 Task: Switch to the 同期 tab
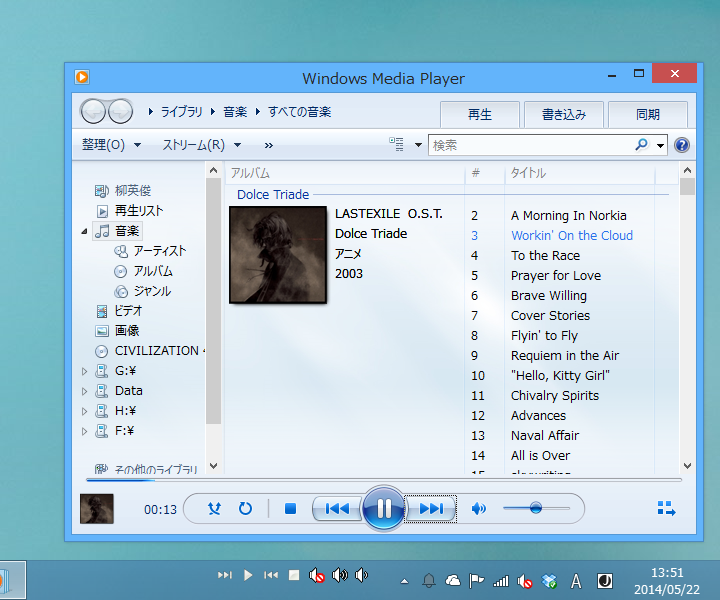(x=648, y=114)
